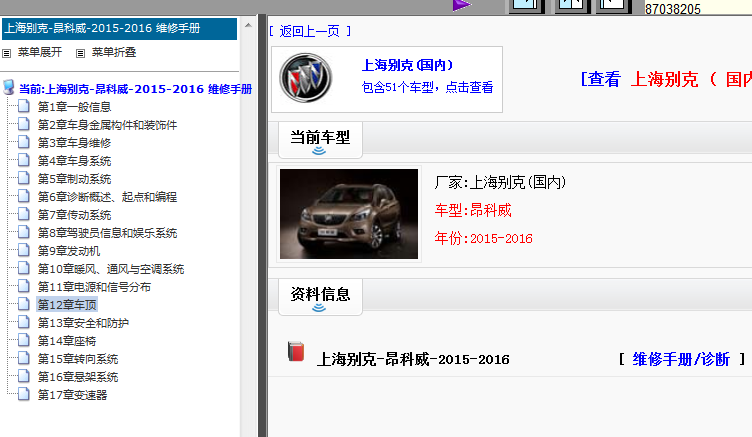This screenshot has width=752, height=437.
Task: Click the document icon for 第4章车身系统
Action: tap(24, 160)
